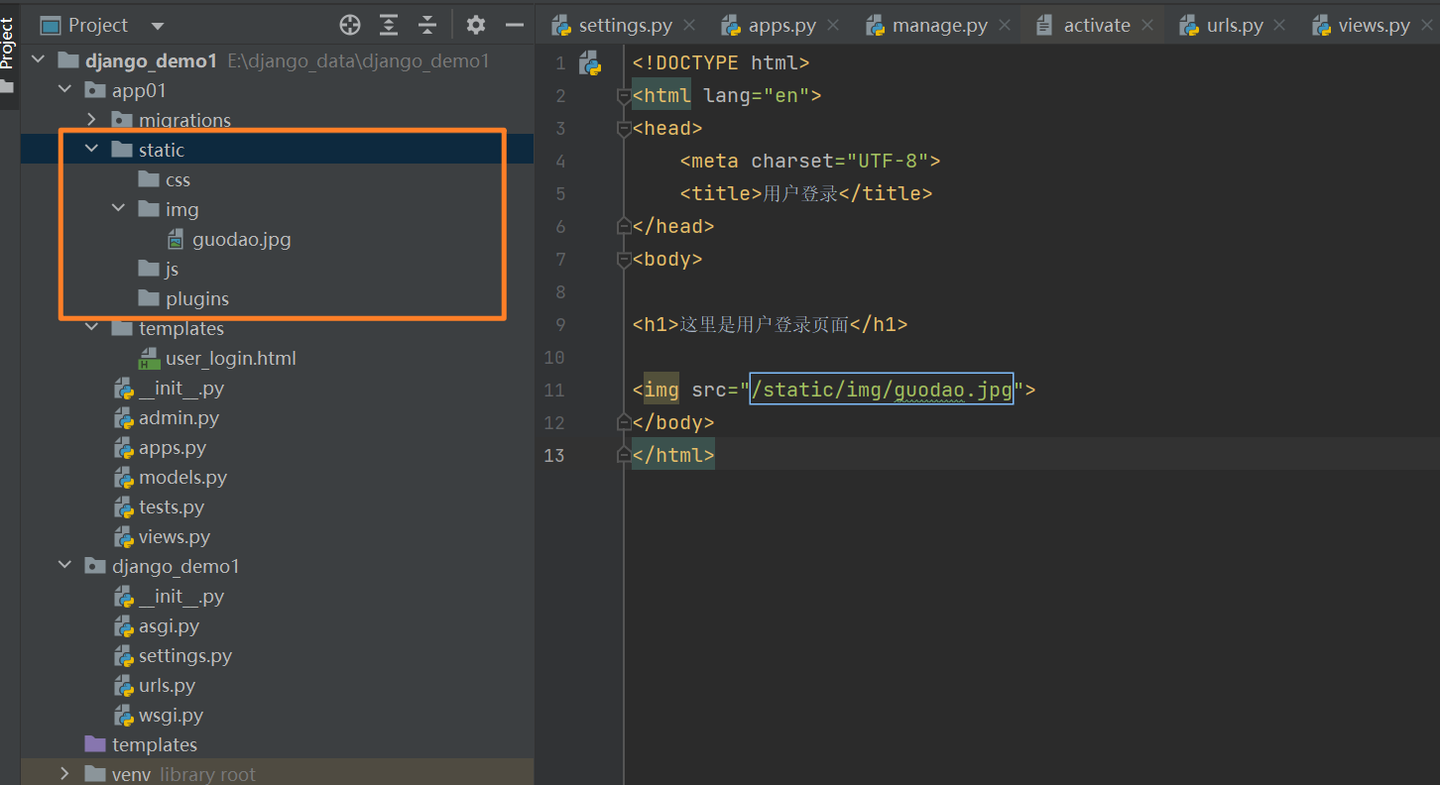This screenshot has height=785, width=1440.
Task: Select the guodao.jpg image file
Action: (x=241, y=239)
